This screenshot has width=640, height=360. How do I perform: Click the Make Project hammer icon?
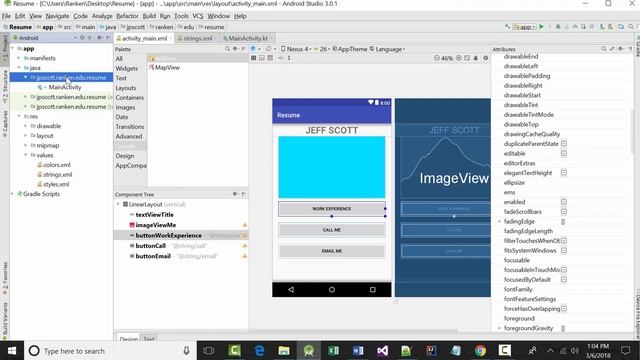507,27
